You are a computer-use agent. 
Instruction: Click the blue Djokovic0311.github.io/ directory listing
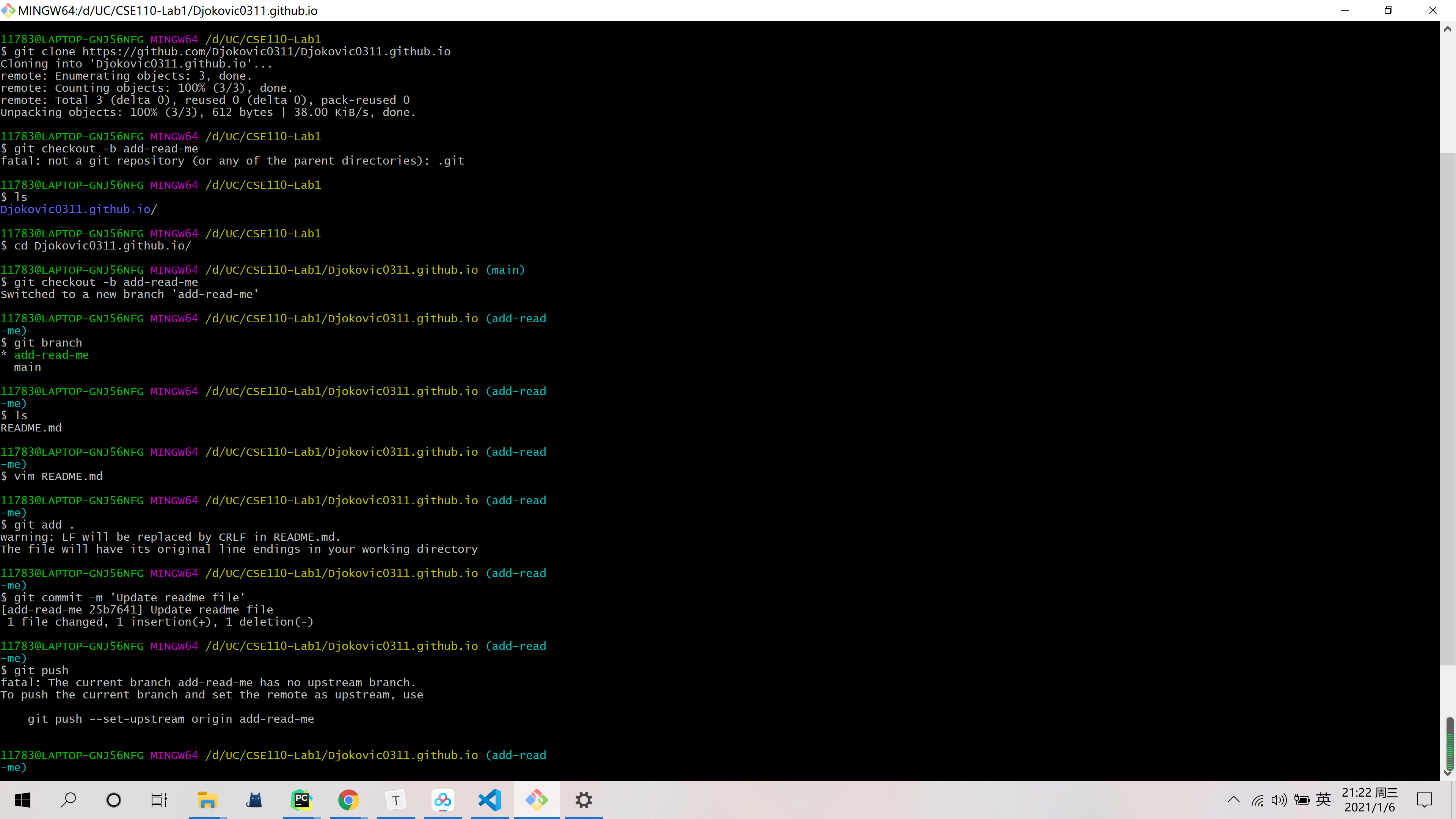78,209
